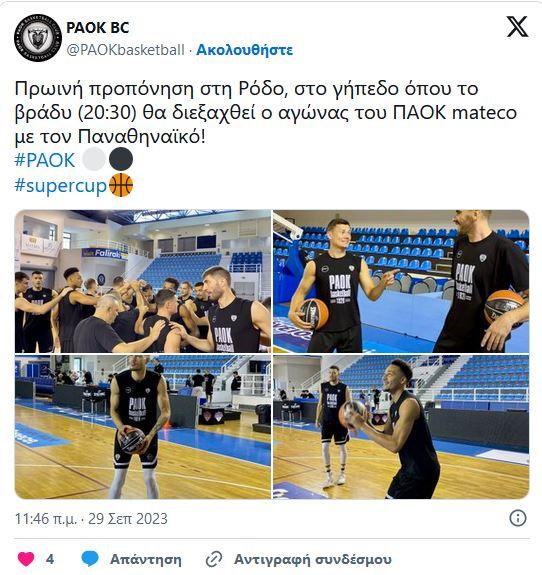Open the #supercup hashtag

[61, 186]
